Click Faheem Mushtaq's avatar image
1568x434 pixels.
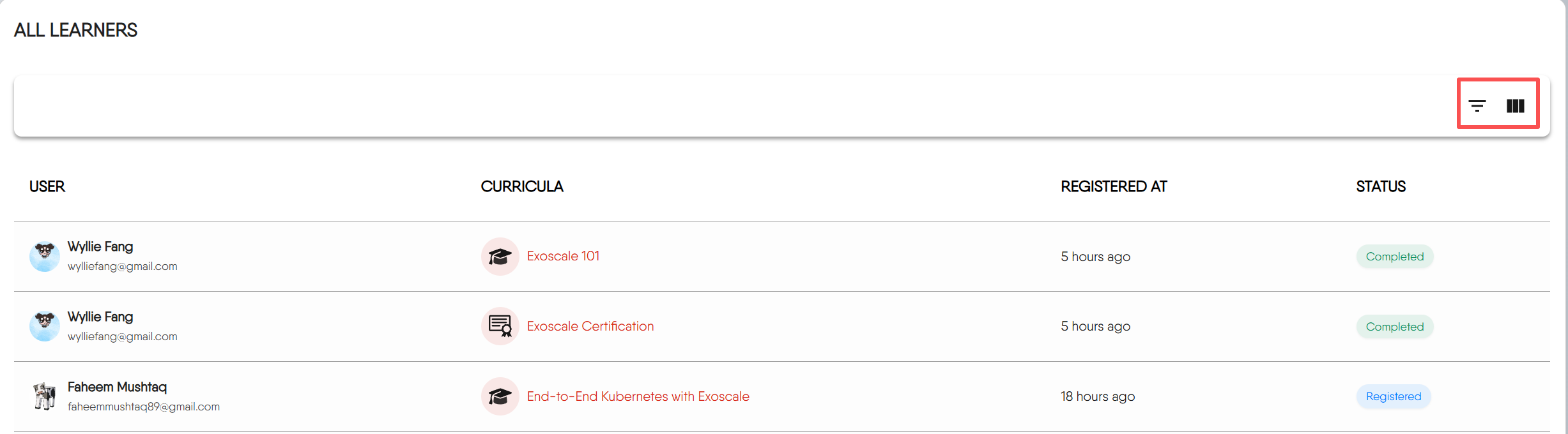[45, 396]
